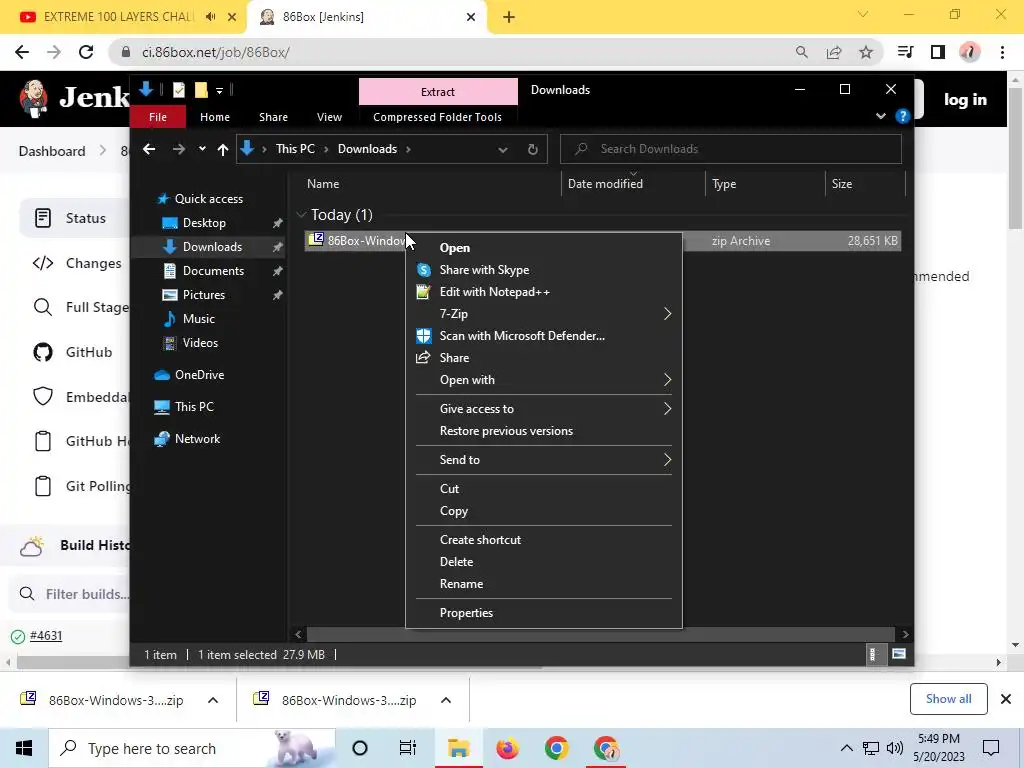The height and width of the screenshot is (768, 1024).
Task: Expand the Give access to submenu
Action: coord(667,409)
